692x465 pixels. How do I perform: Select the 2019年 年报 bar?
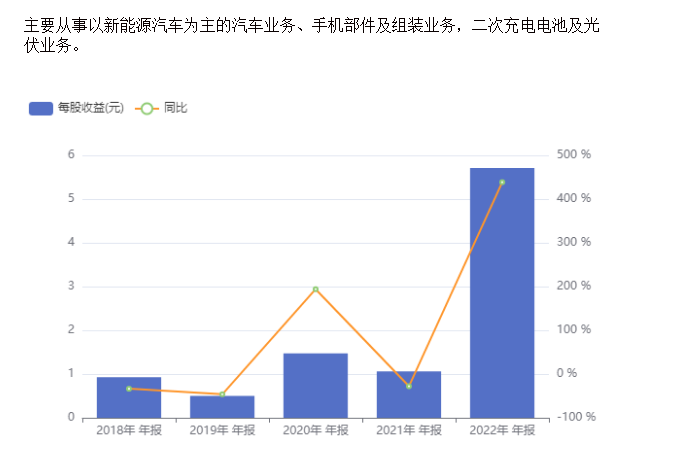coord(222,407)
